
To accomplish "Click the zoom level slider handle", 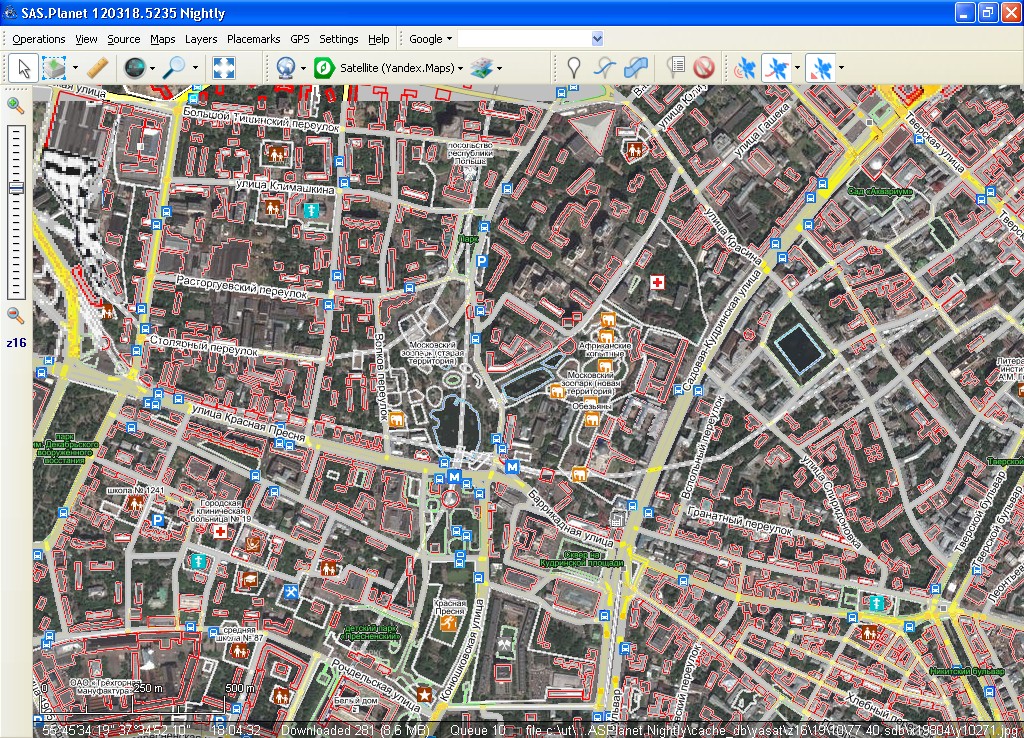I will pos(16,189).
